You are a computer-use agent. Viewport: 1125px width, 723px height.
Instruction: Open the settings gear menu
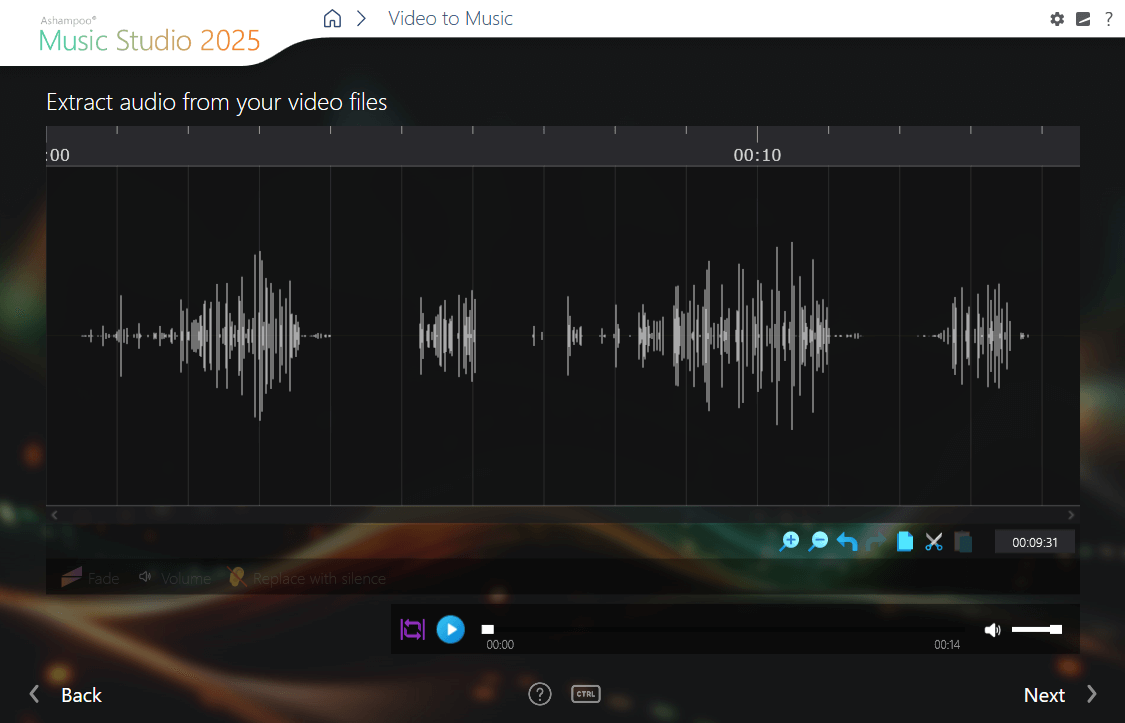[1057, 19]
